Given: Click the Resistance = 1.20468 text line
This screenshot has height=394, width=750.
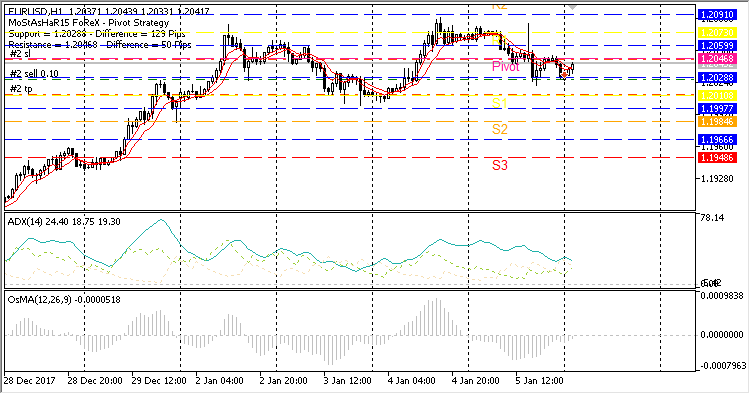Looking at the screenshot, I should click(100, 45).
